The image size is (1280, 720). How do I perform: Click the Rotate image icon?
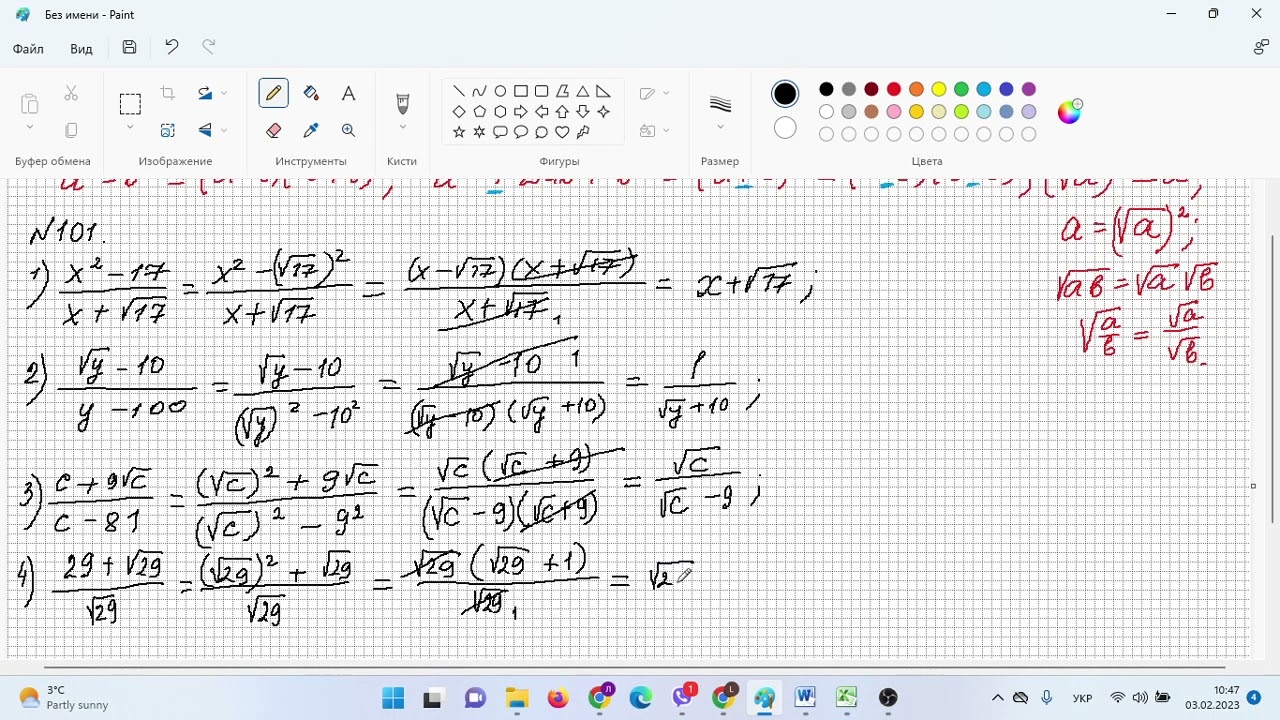point(205,93)
